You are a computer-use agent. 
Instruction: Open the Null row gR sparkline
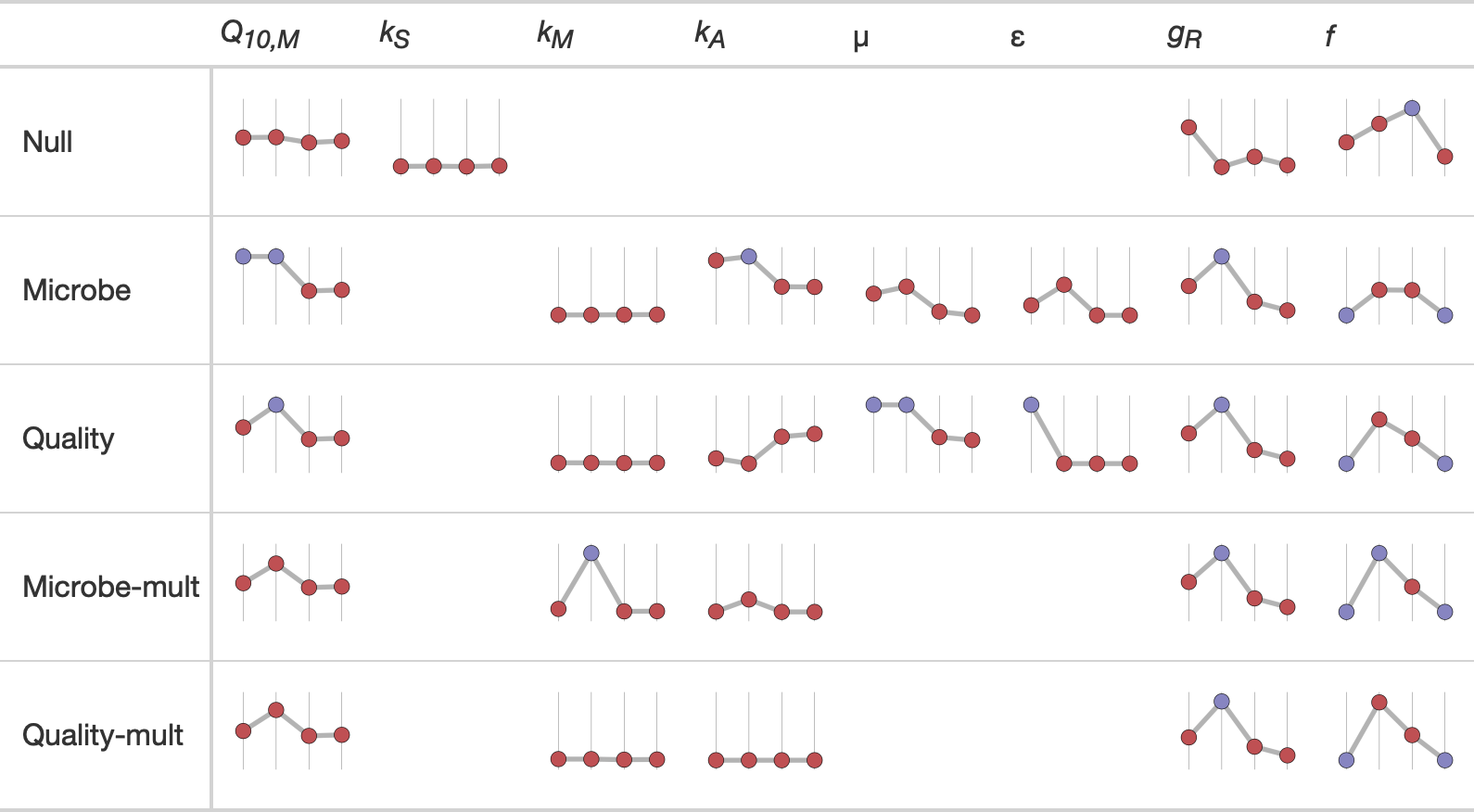tap(1238, 139)
